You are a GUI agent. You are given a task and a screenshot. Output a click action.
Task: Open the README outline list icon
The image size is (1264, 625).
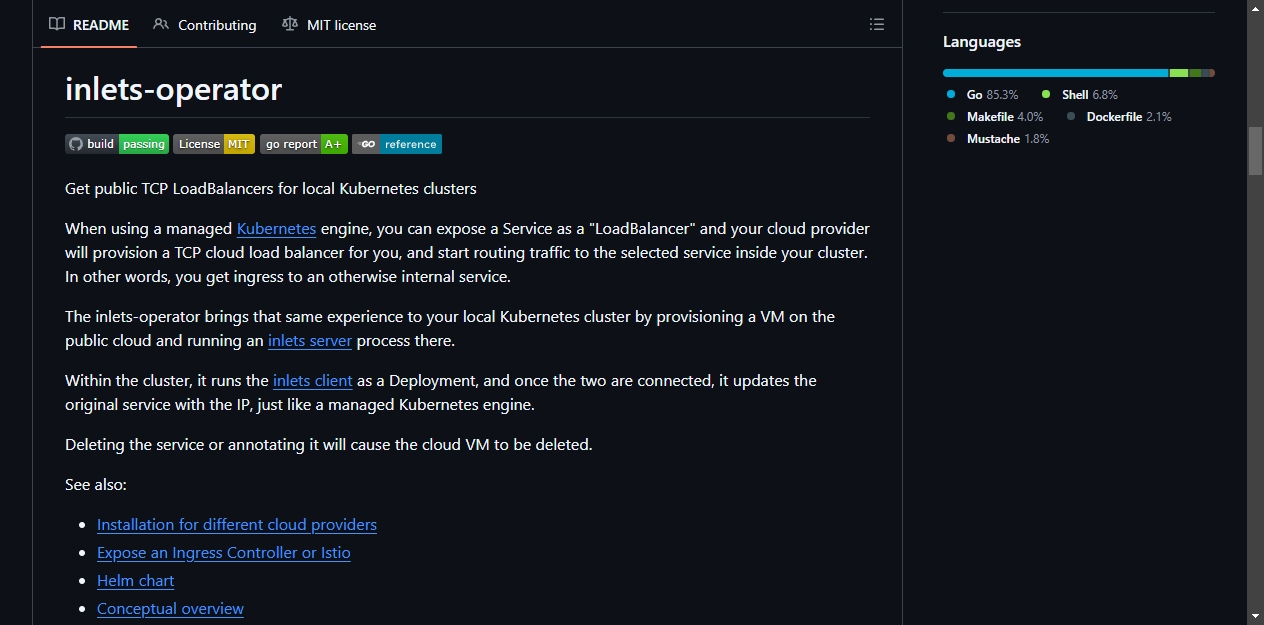click(877, 25)
